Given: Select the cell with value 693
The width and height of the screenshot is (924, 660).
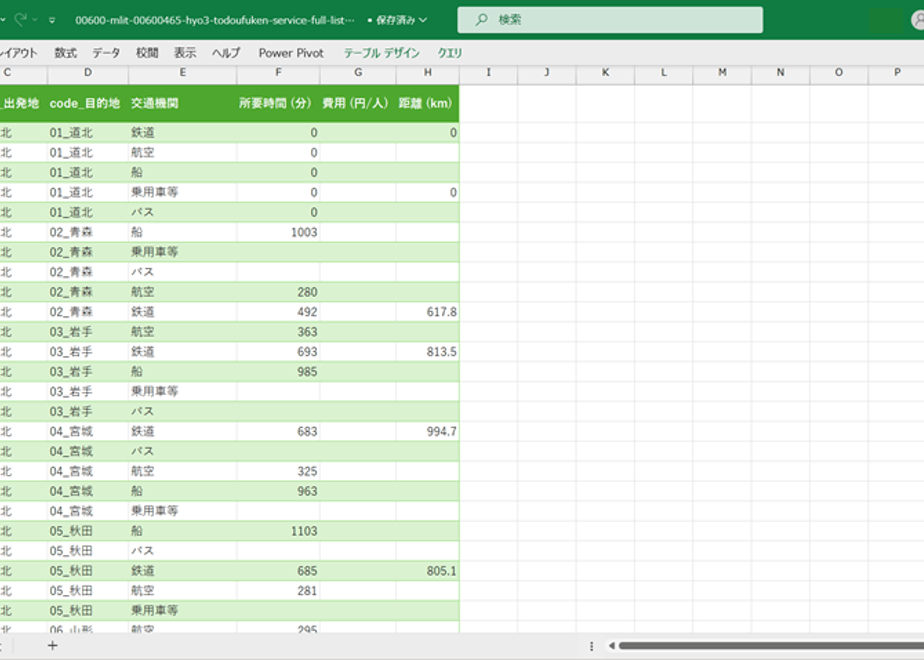Looking at the screenshot, I should (278, 352).
